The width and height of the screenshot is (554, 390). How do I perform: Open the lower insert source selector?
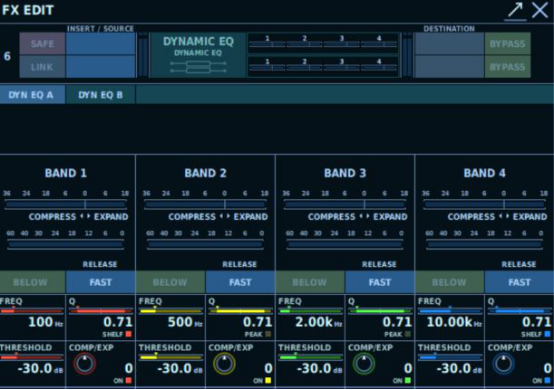100,67
